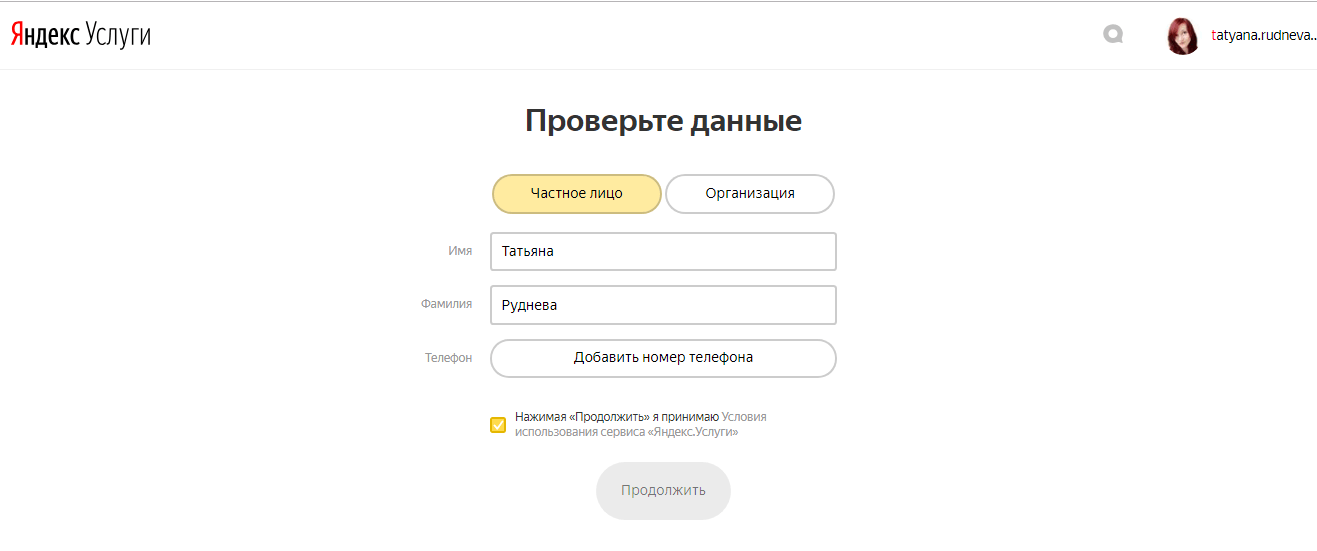Screen dimensions: 1317x551
Task: Click the user avatar photo
Action: tap(1183, 36)
